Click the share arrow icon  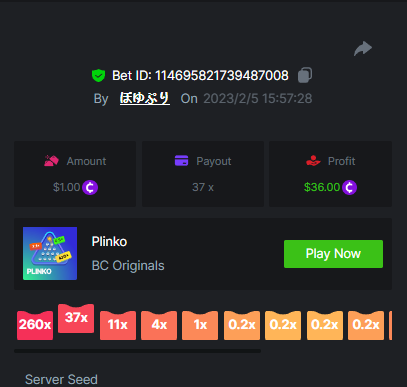point(363,49)
